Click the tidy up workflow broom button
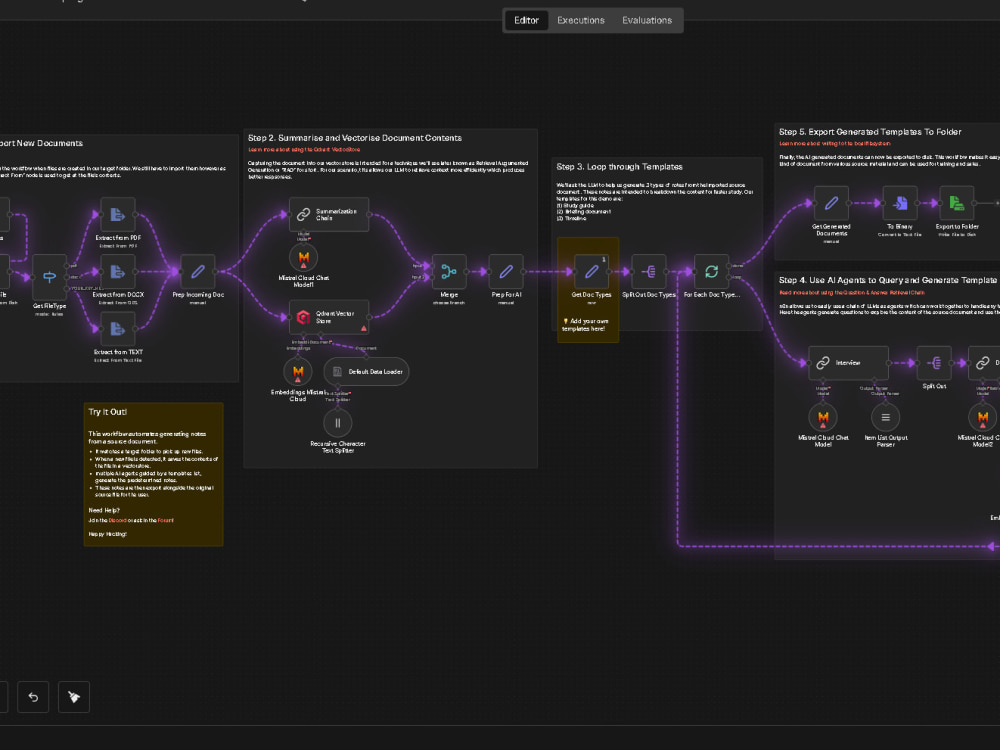 coord(74,697)
